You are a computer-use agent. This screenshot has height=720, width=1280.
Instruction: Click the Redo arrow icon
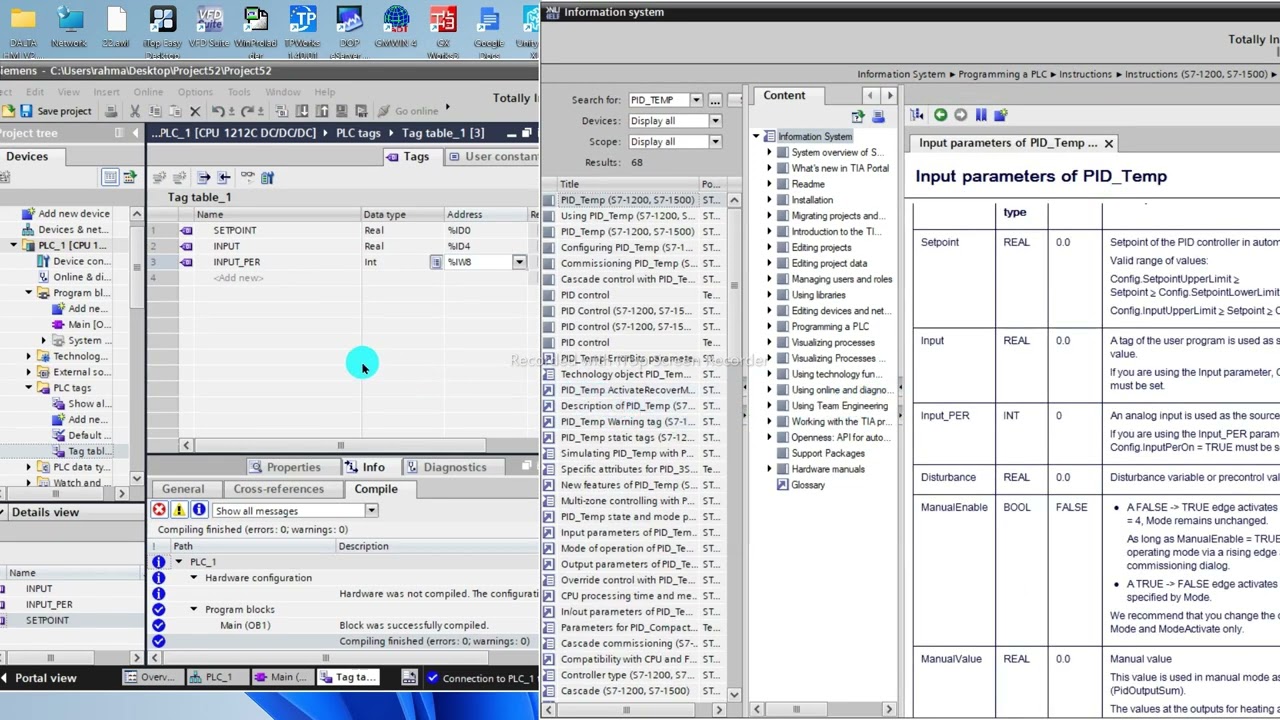pos(248,111)
